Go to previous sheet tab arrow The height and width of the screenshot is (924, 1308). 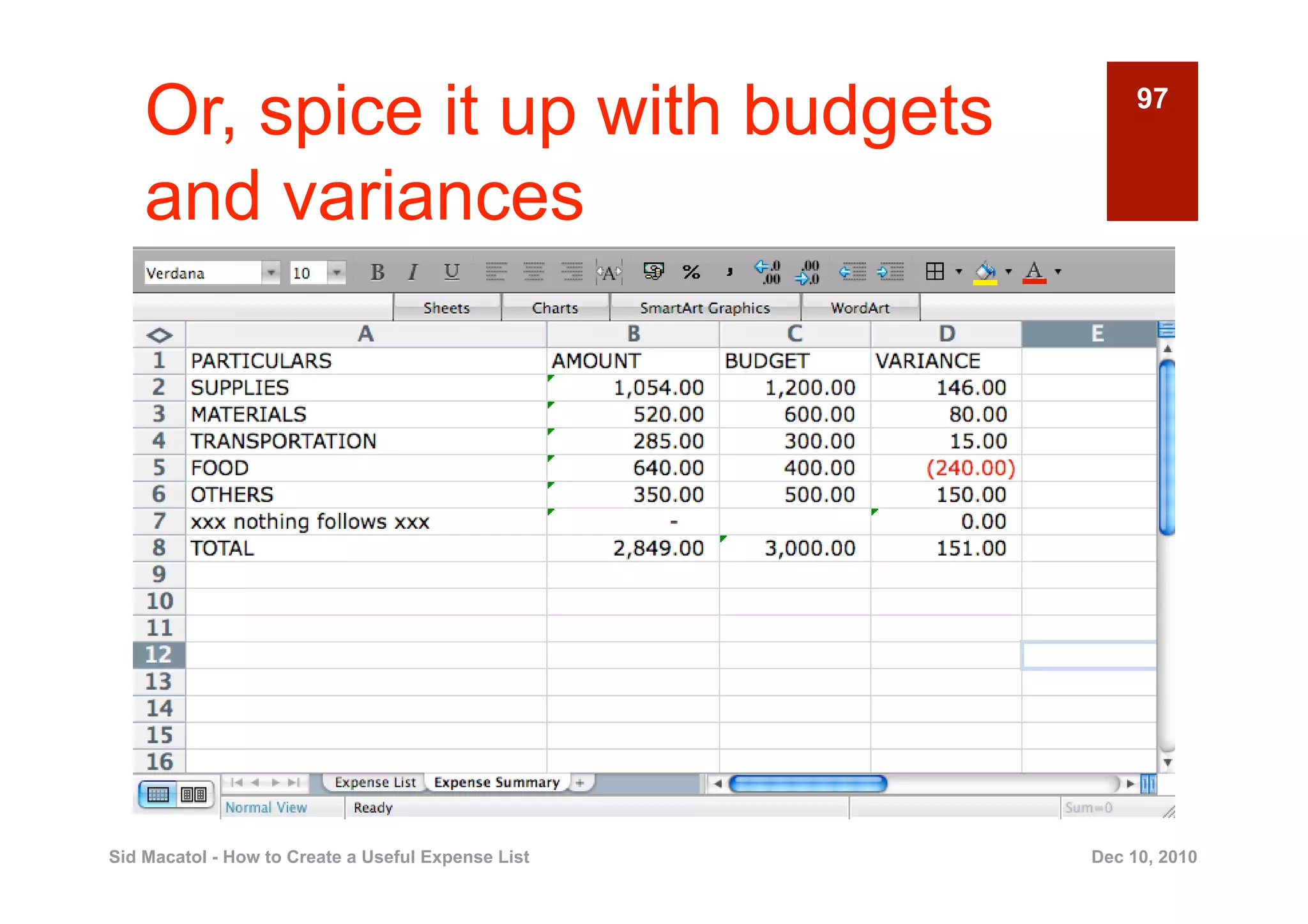click(255, 782)
